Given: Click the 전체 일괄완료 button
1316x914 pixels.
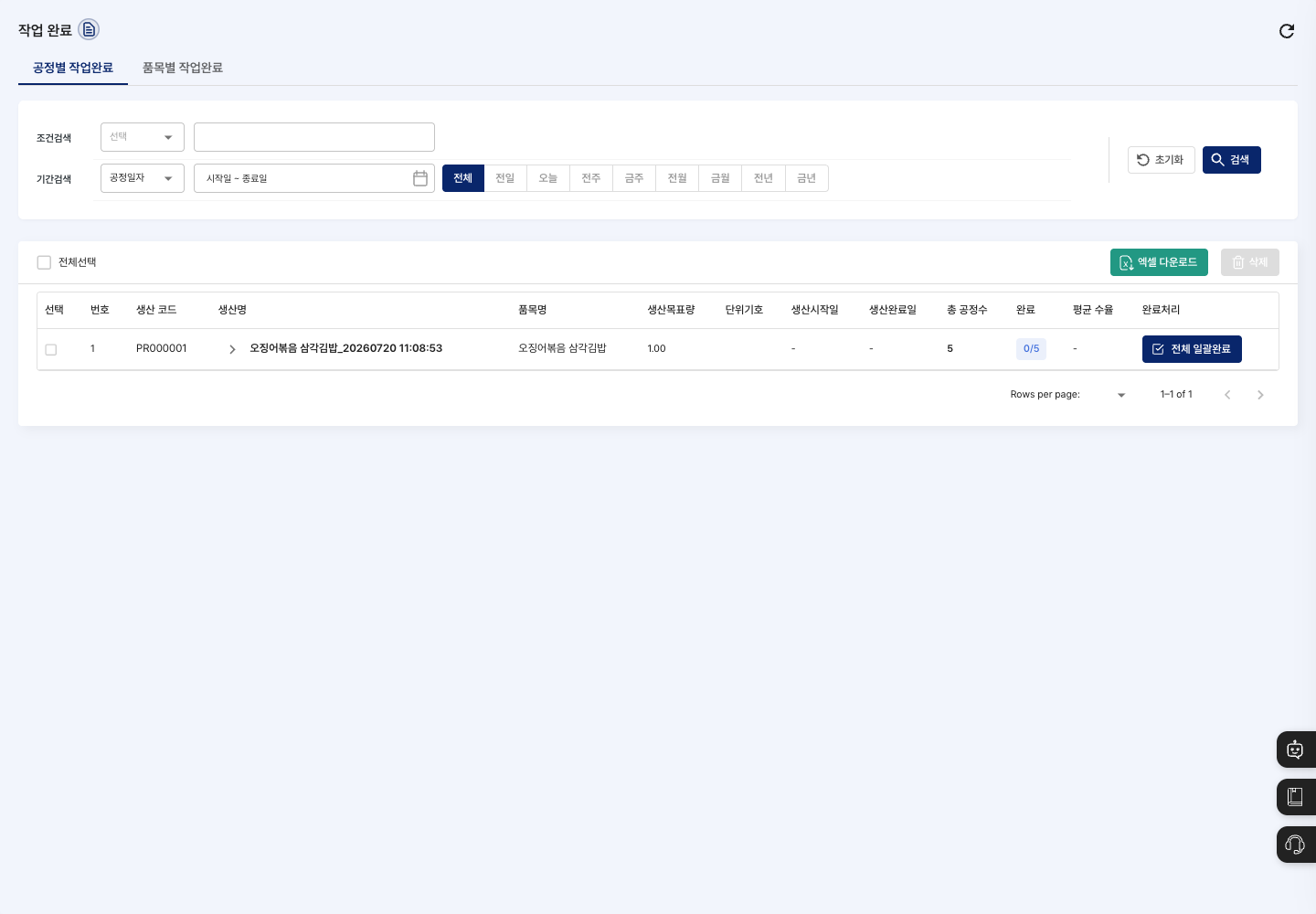Looking at the screenshot, I should [x=1192, y=349].
